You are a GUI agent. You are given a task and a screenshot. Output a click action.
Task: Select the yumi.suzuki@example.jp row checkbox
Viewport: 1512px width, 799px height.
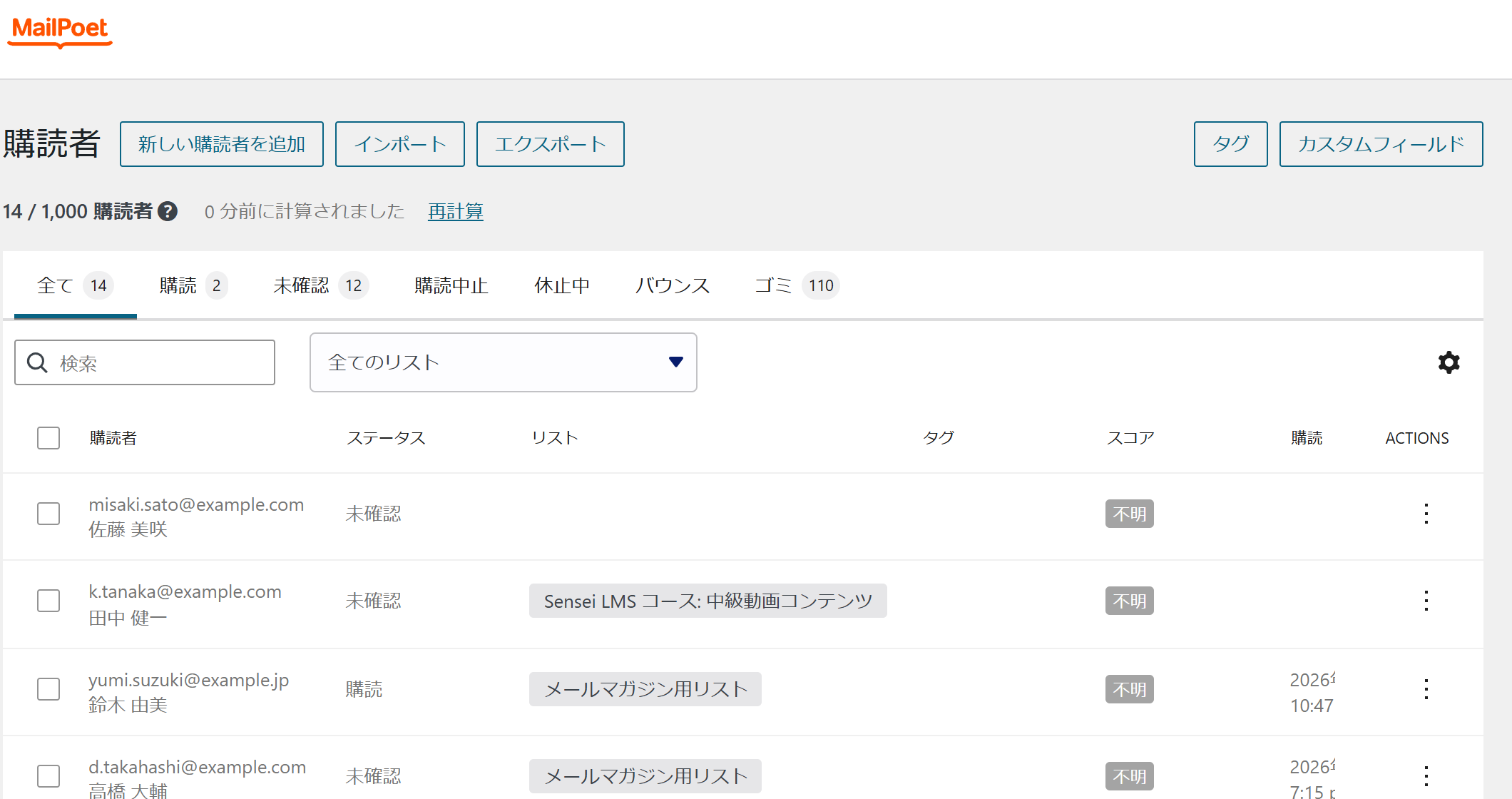tap(48, 689)
